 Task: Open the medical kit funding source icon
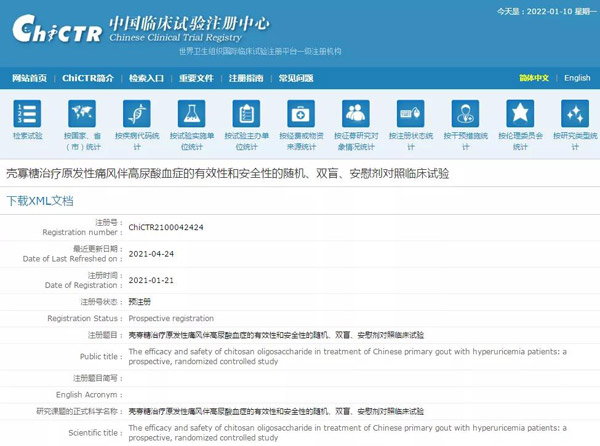(x=301, y=113)
